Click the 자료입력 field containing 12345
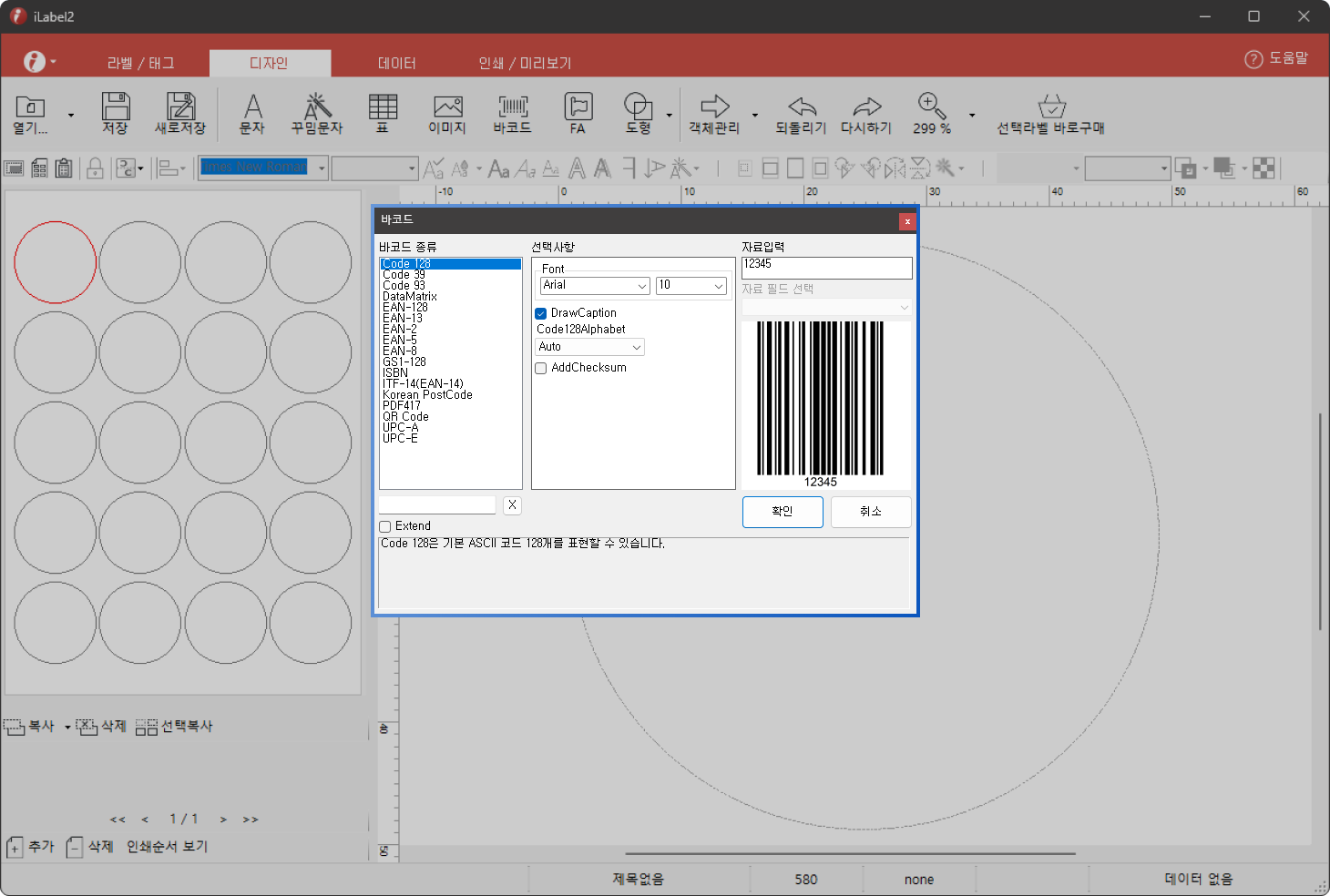This screenshot has width=1330, height=896. point(827,268)
